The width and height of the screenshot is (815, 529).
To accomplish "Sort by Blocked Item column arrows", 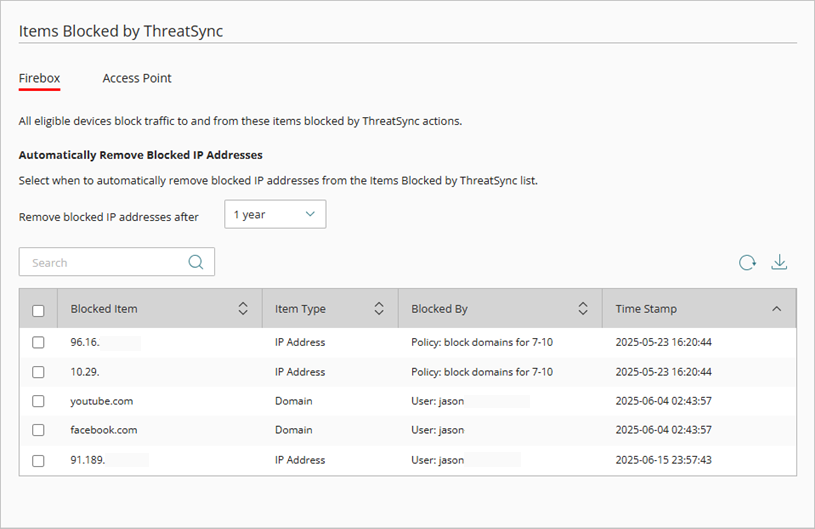I will tap(243, 309).
